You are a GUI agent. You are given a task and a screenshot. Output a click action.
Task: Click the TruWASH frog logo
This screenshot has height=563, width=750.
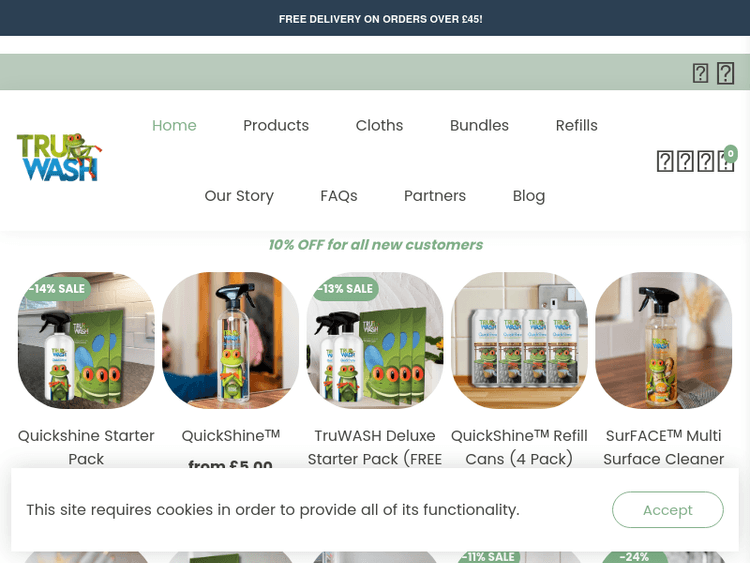point(59,157)
